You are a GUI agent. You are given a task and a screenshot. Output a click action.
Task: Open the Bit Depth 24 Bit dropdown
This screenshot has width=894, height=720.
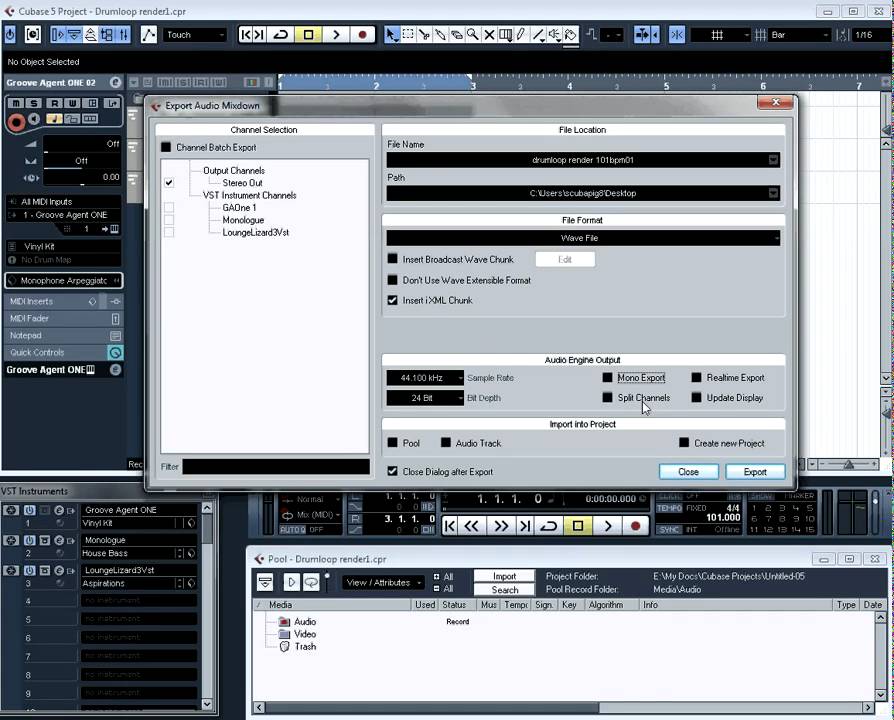[x=425, y=398]
